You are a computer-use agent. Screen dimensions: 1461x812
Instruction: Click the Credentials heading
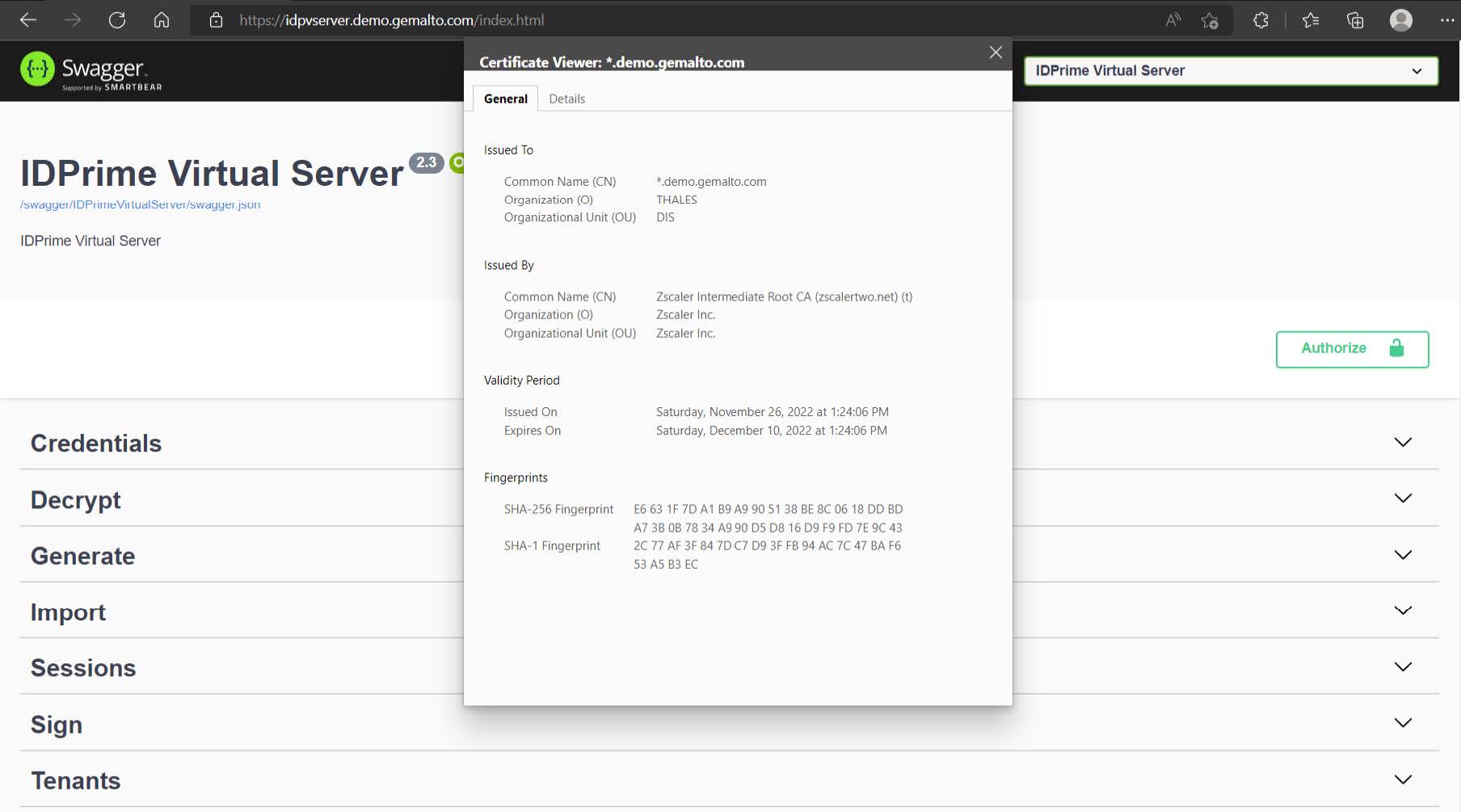click(x=96, y=443)
